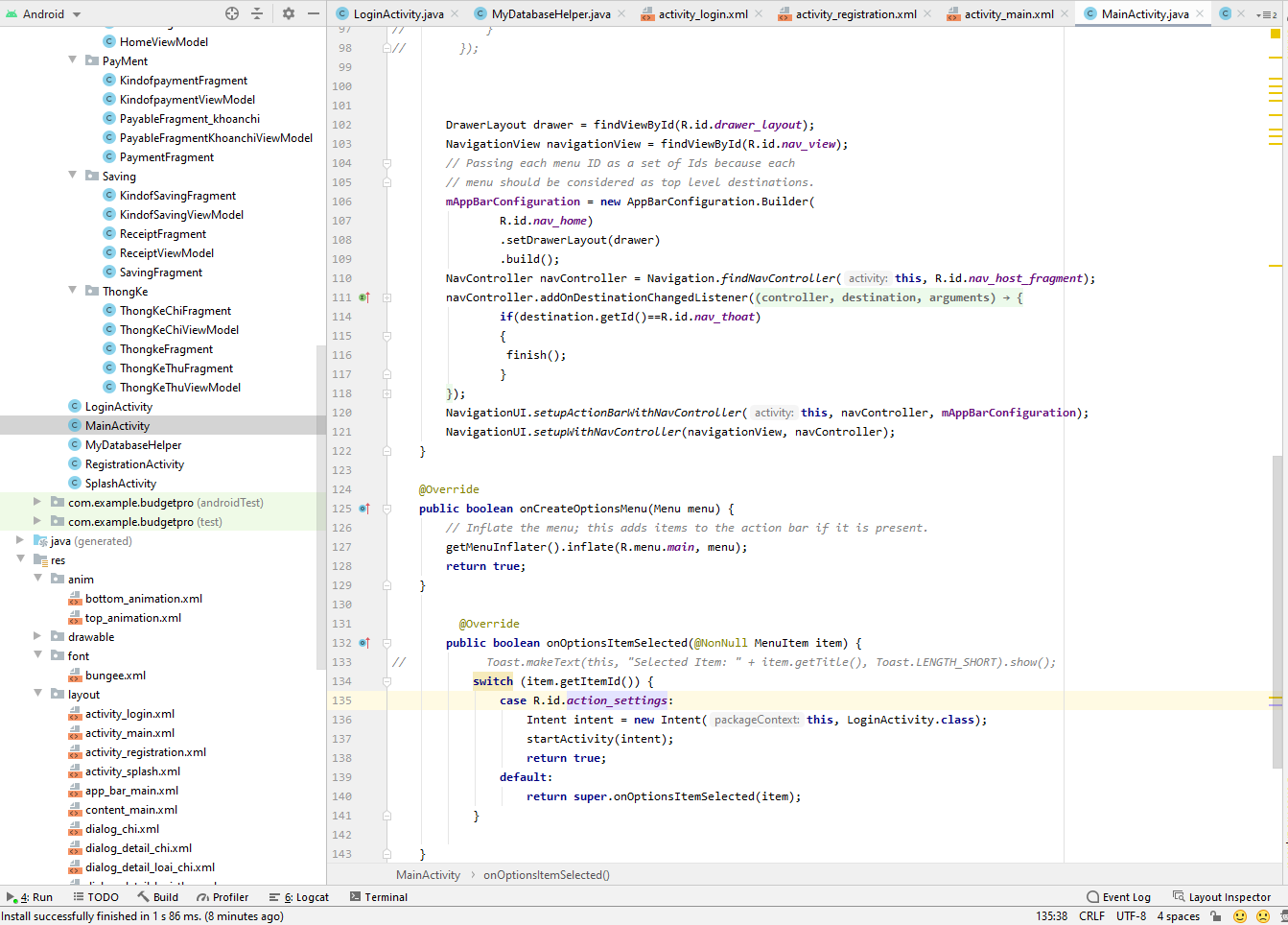
Task: Expand folded lambda code on line 111
Action: click(x=386, y=297)
